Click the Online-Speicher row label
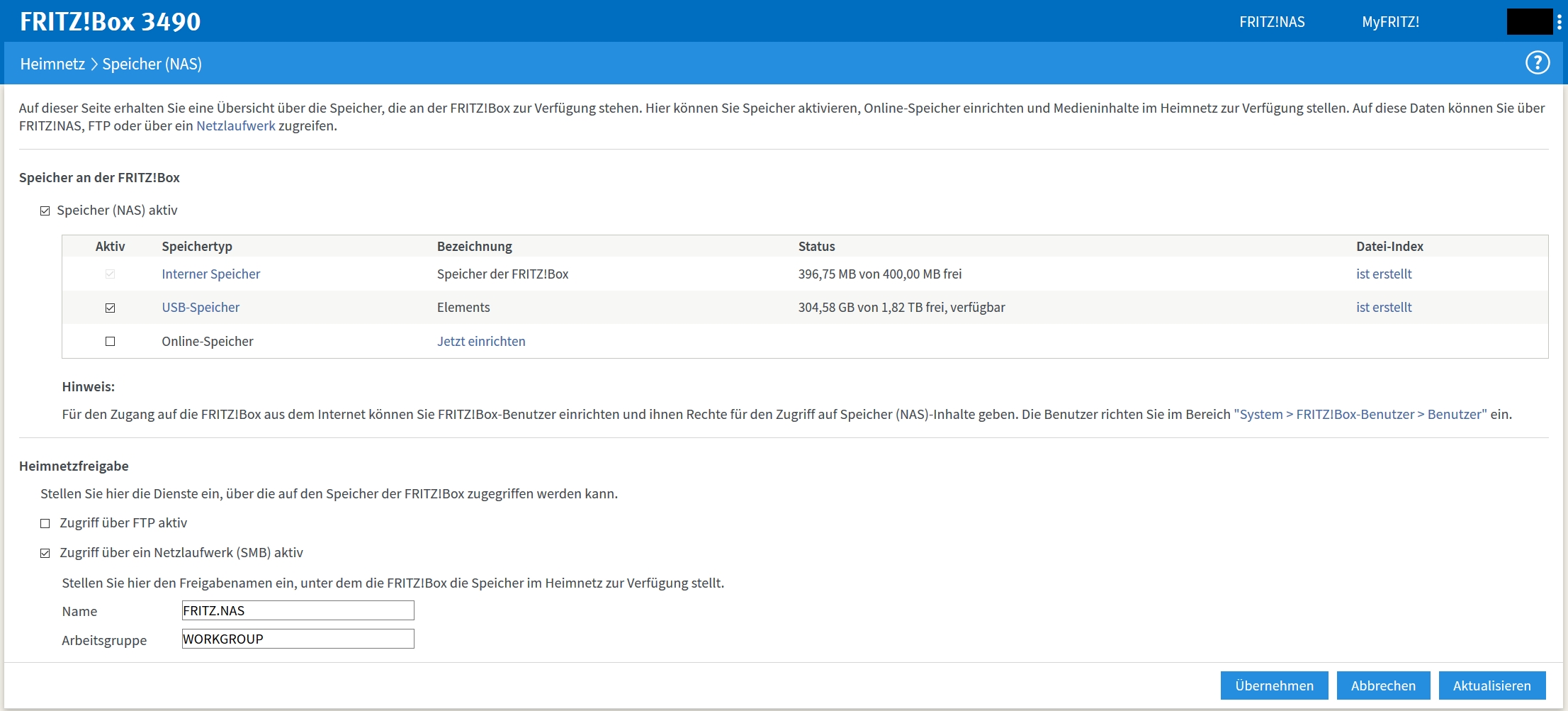Screen dimensions: 1568x711 coord(207,341)
